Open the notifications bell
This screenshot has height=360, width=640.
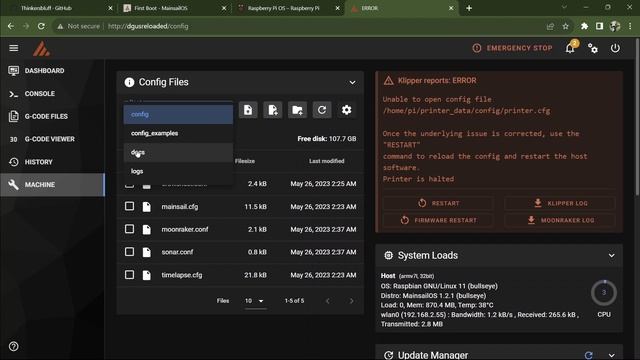pyautogui.click(x=570, y=48)
